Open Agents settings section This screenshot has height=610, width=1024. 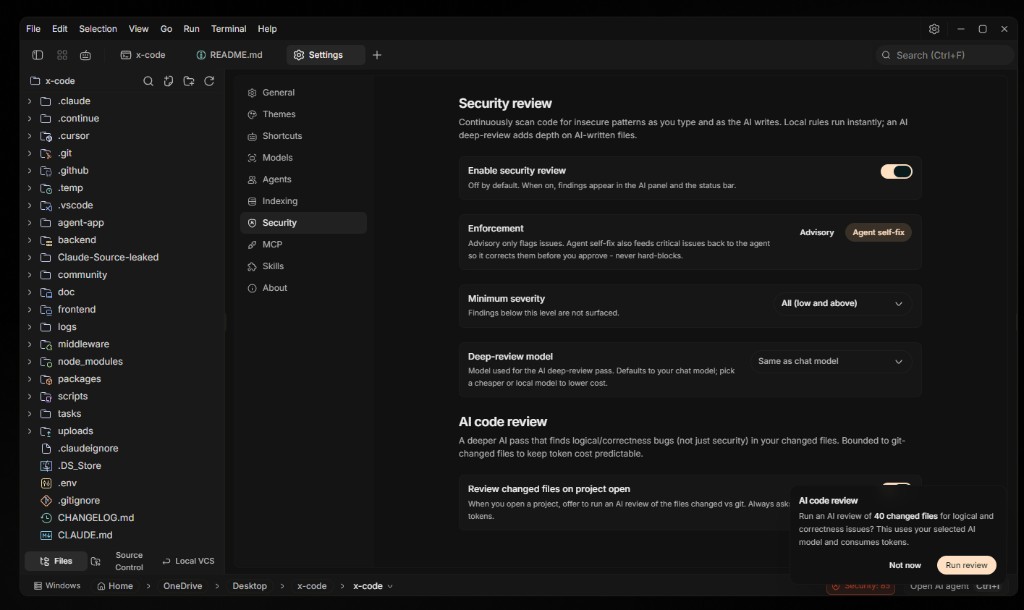coord(303,179)
